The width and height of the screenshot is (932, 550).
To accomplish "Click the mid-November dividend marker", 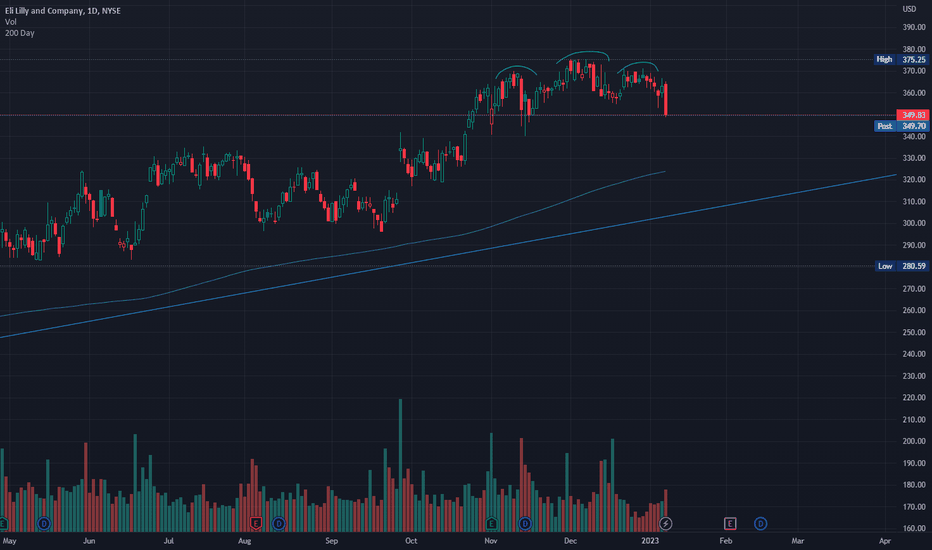I will tap(525, 524).
